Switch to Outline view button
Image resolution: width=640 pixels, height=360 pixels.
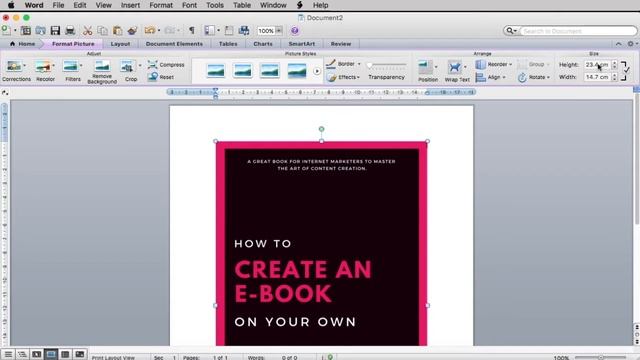(22, 354)
